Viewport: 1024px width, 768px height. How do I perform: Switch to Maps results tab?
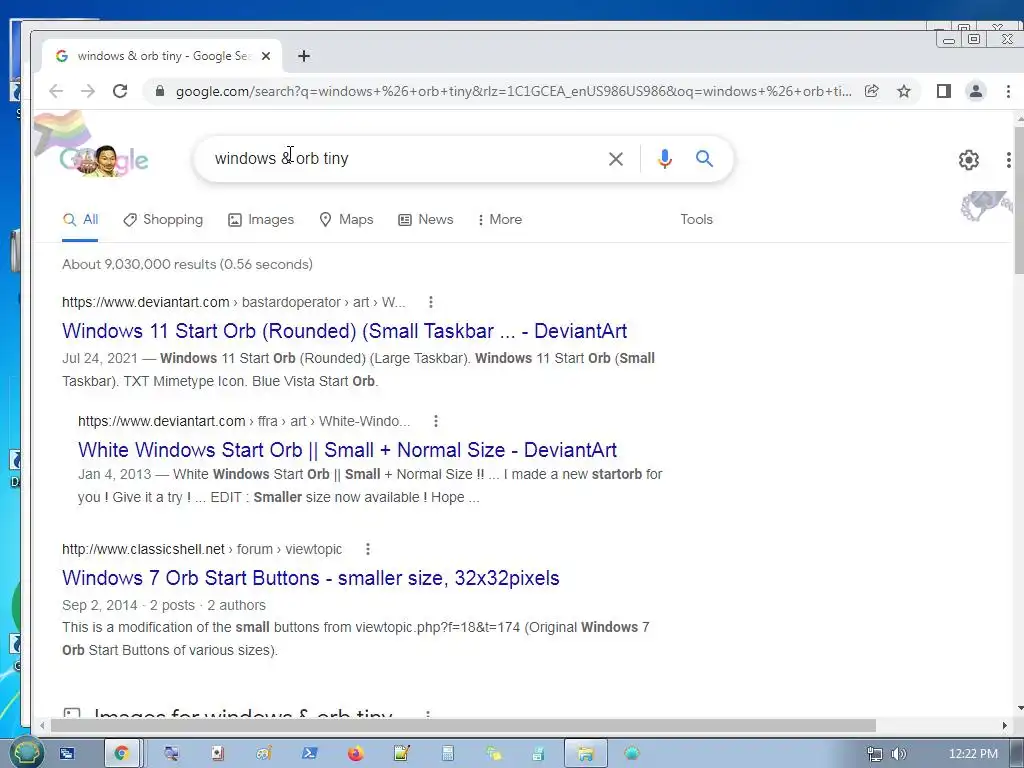[346, 220]
